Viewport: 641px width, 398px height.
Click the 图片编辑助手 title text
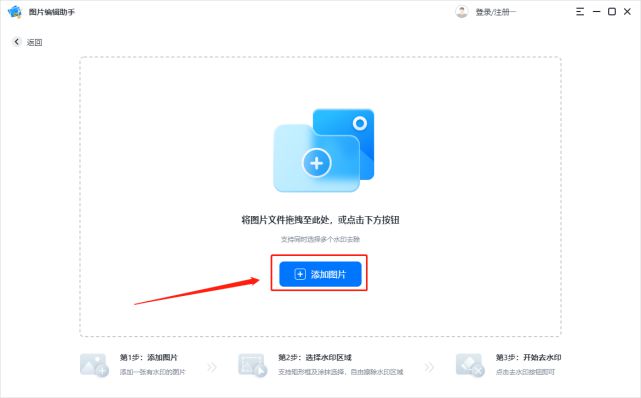(x=52, y=12)
